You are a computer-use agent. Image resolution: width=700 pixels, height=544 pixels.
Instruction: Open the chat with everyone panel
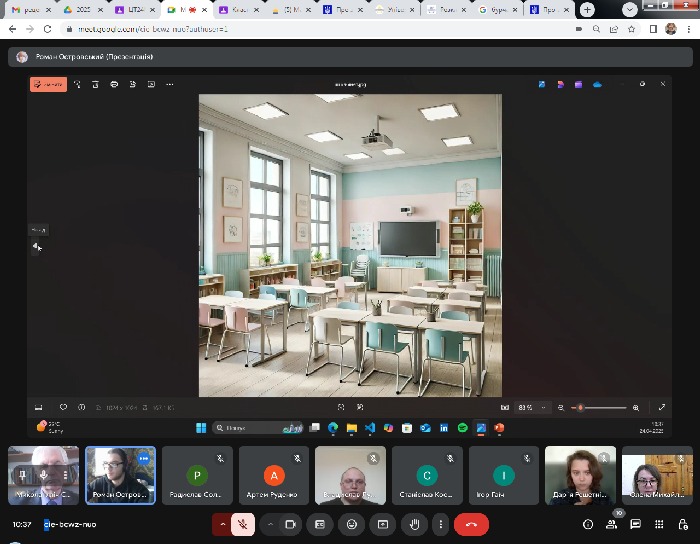635,524
